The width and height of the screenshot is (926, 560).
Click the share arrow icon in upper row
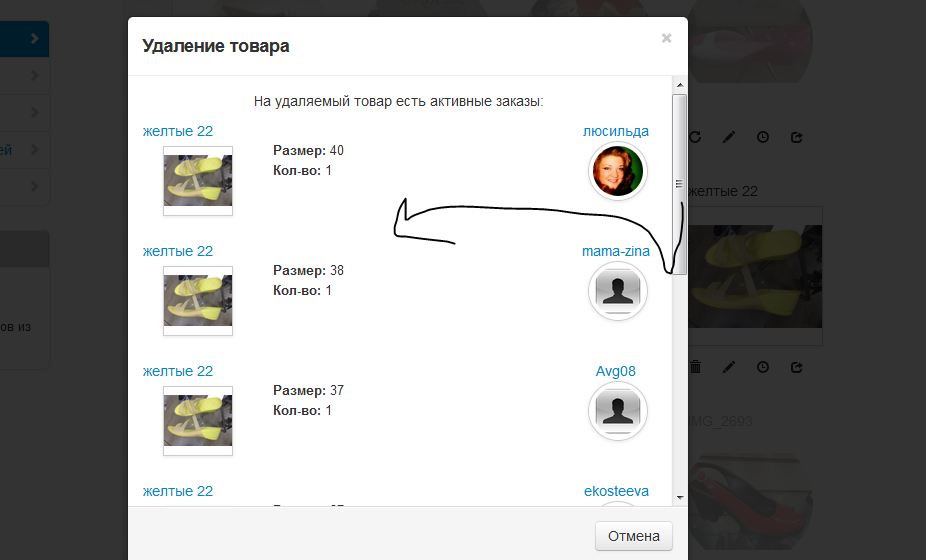[797, 137]
